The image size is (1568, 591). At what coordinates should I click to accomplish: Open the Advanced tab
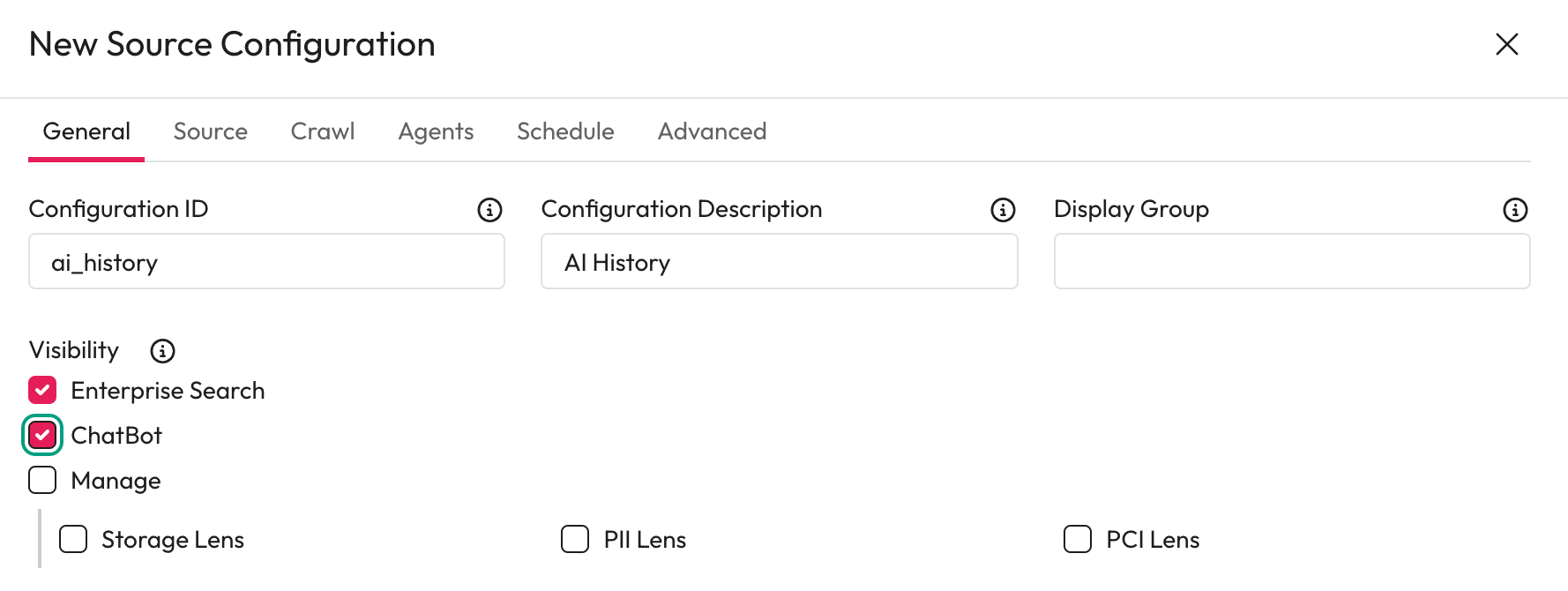(712, 131)
